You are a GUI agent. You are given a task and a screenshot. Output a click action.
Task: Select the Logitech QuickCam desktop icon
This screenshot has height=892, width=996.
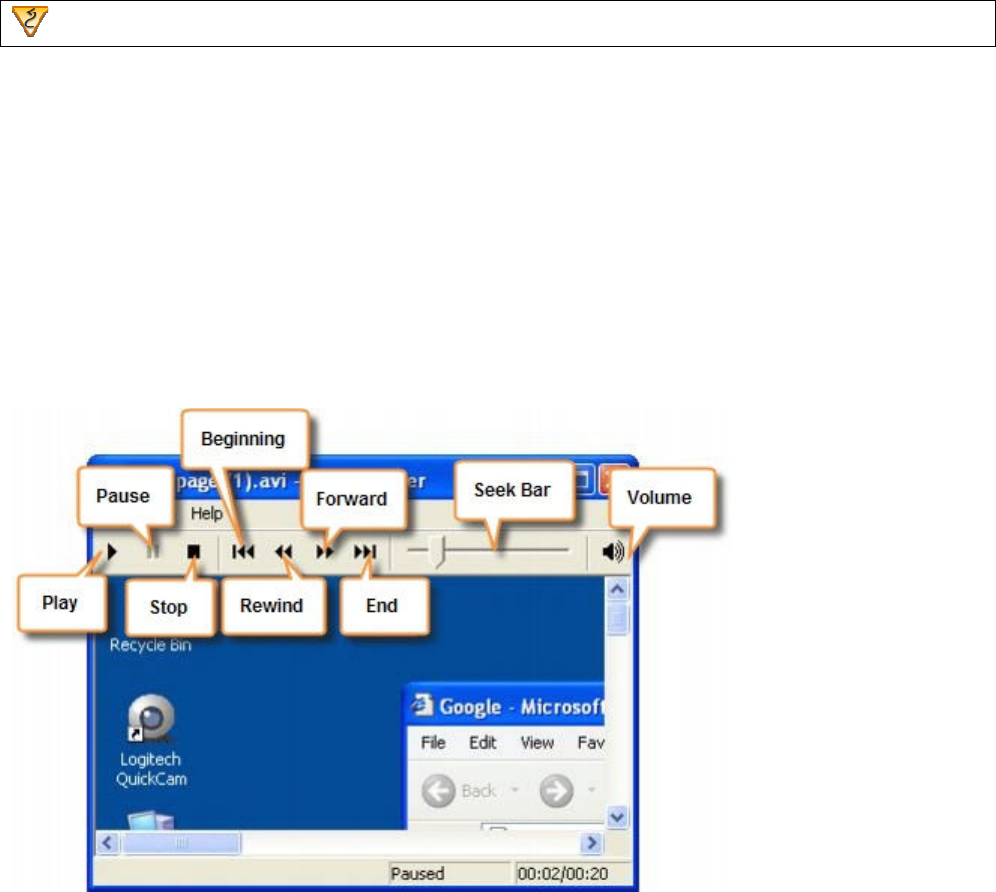click(151, 741)
